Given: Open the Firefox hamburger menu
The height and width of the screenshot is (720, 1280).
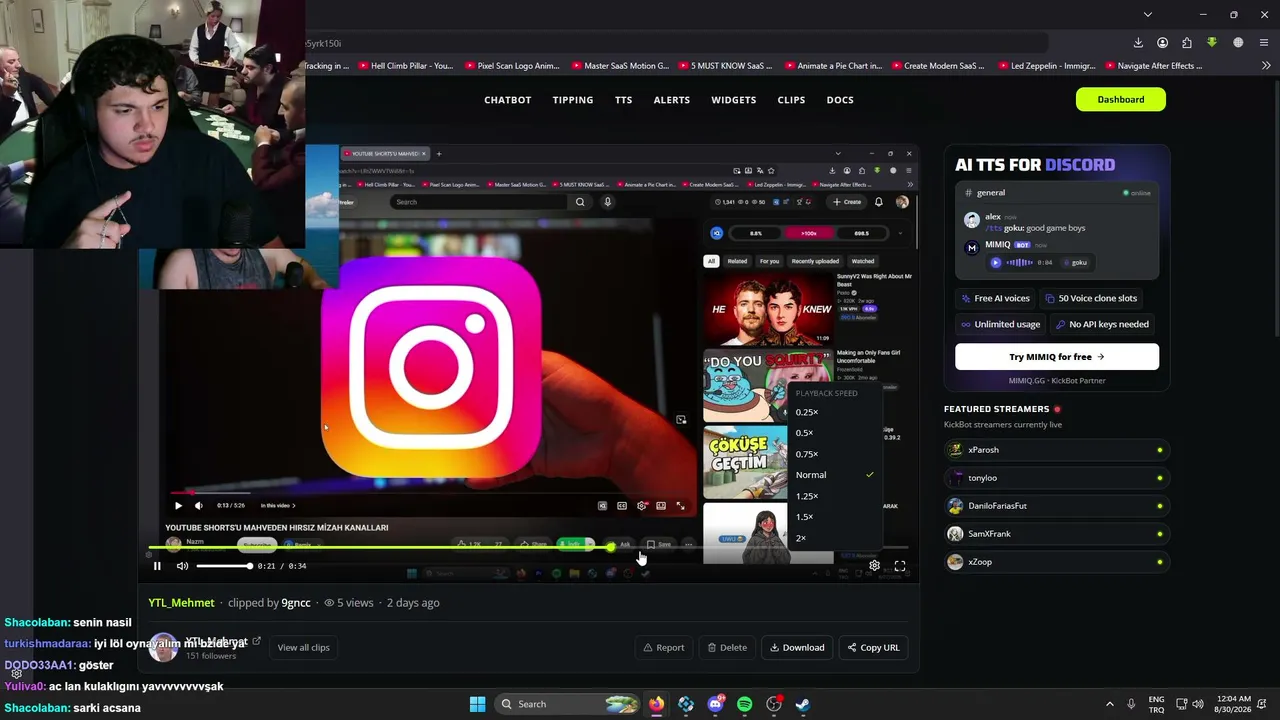Looking at the screenshot, I should coord(1264,43).
